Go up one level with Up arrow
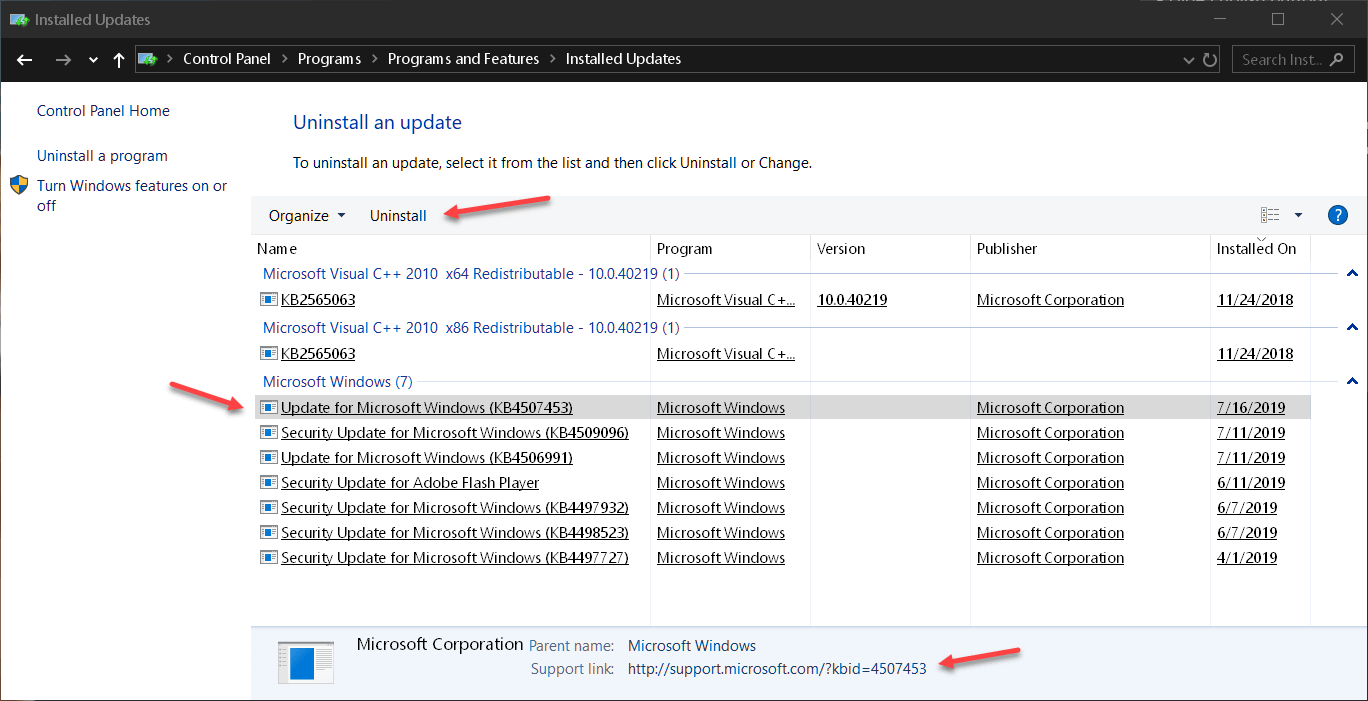1368x701 pixels. tap(119, 59)
